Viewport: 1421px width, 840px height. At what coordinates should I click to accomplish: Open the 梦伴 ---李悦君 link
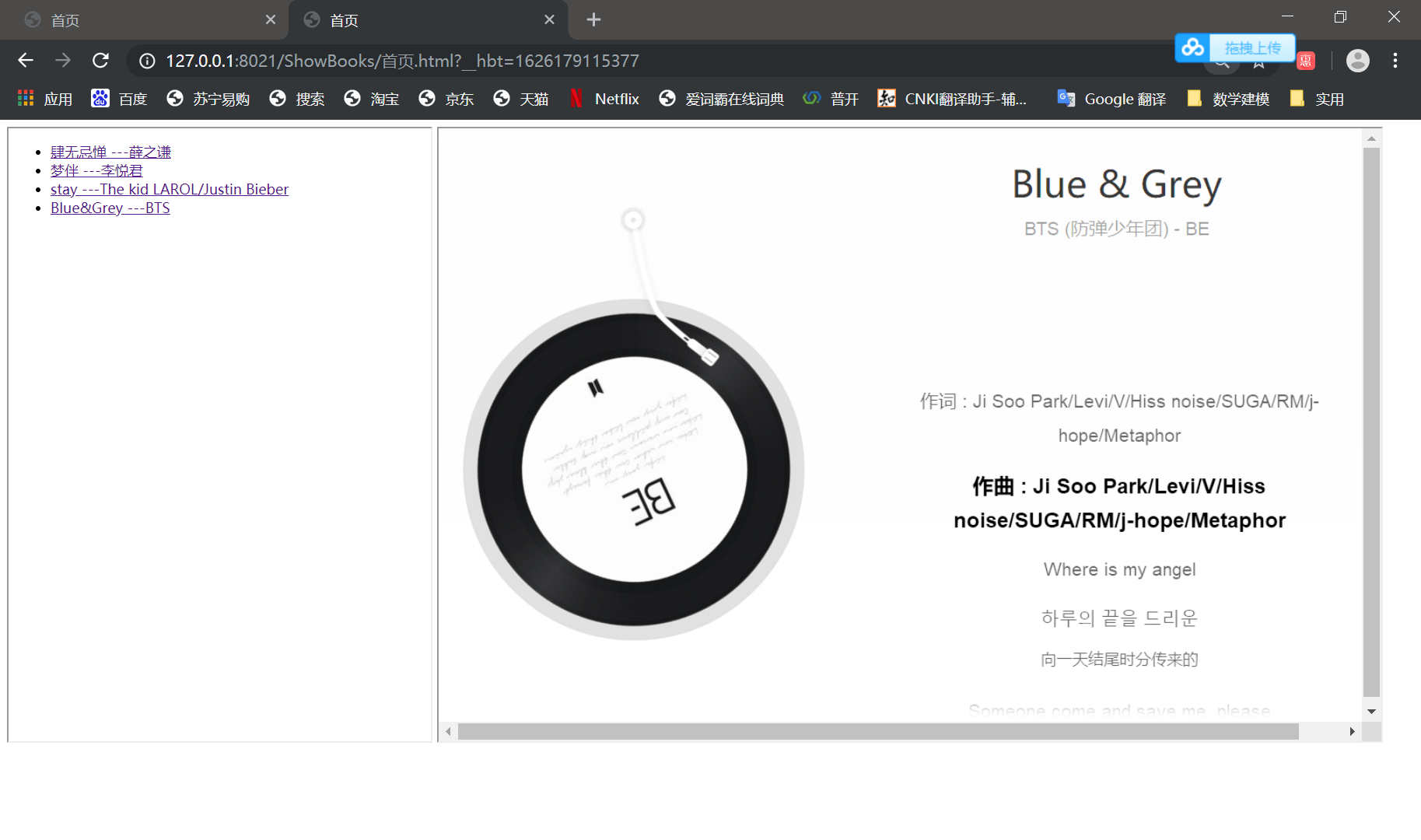click(96, 170)
